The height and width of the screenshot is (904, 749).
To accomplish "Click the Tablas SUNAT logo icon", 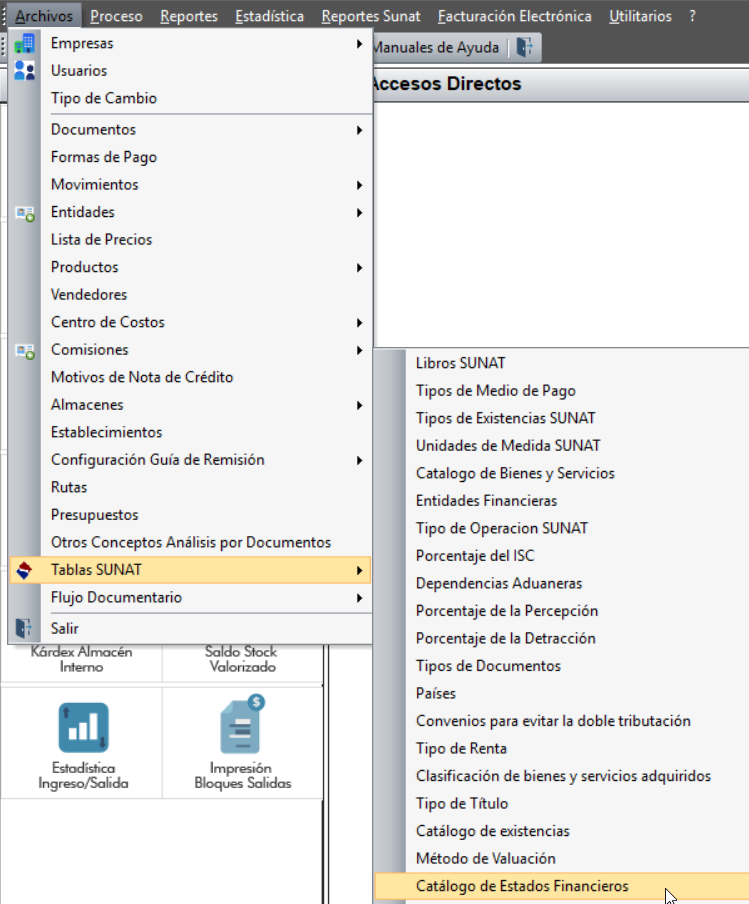I will [x=24, y=570].
